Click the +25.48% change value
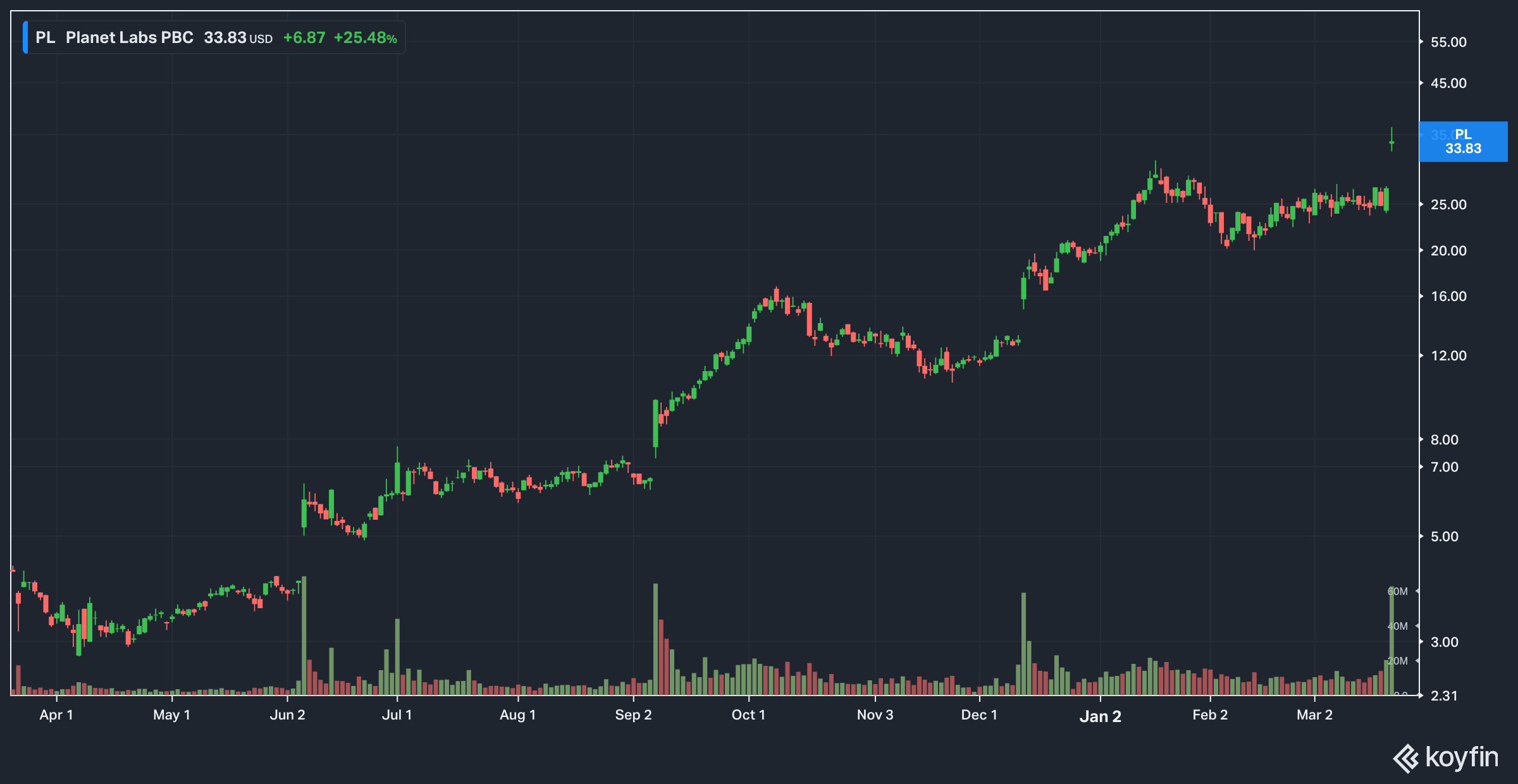Screen dimensions: 1518x784 pos(365,38)
